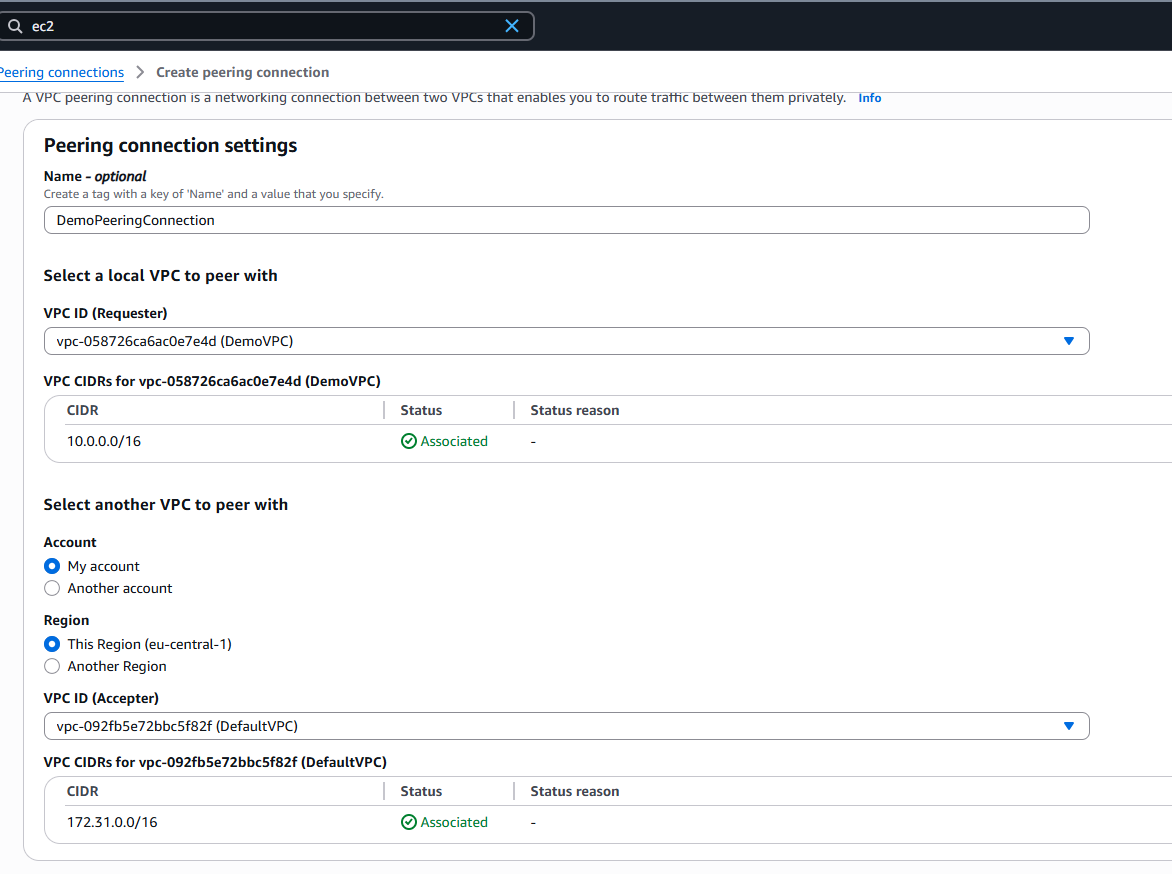Click the Accepter dropdown arrow
Screen dimensions: 1172x874
coord(1068,726)
